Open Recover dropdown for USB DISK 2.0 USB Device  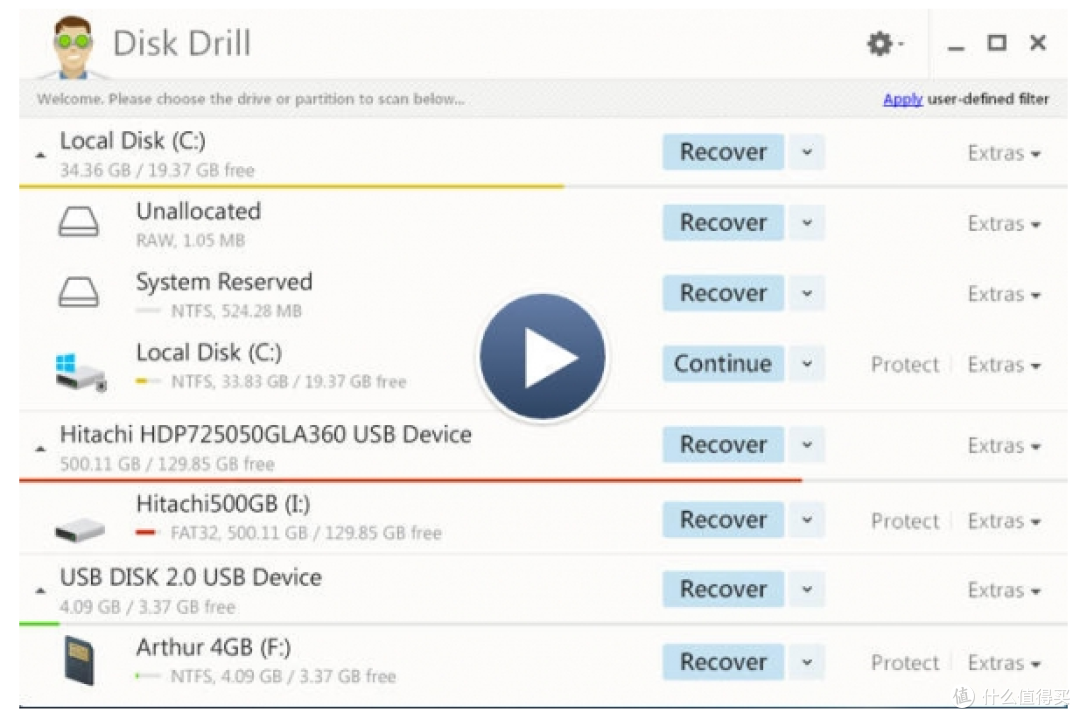coord(807,590)
